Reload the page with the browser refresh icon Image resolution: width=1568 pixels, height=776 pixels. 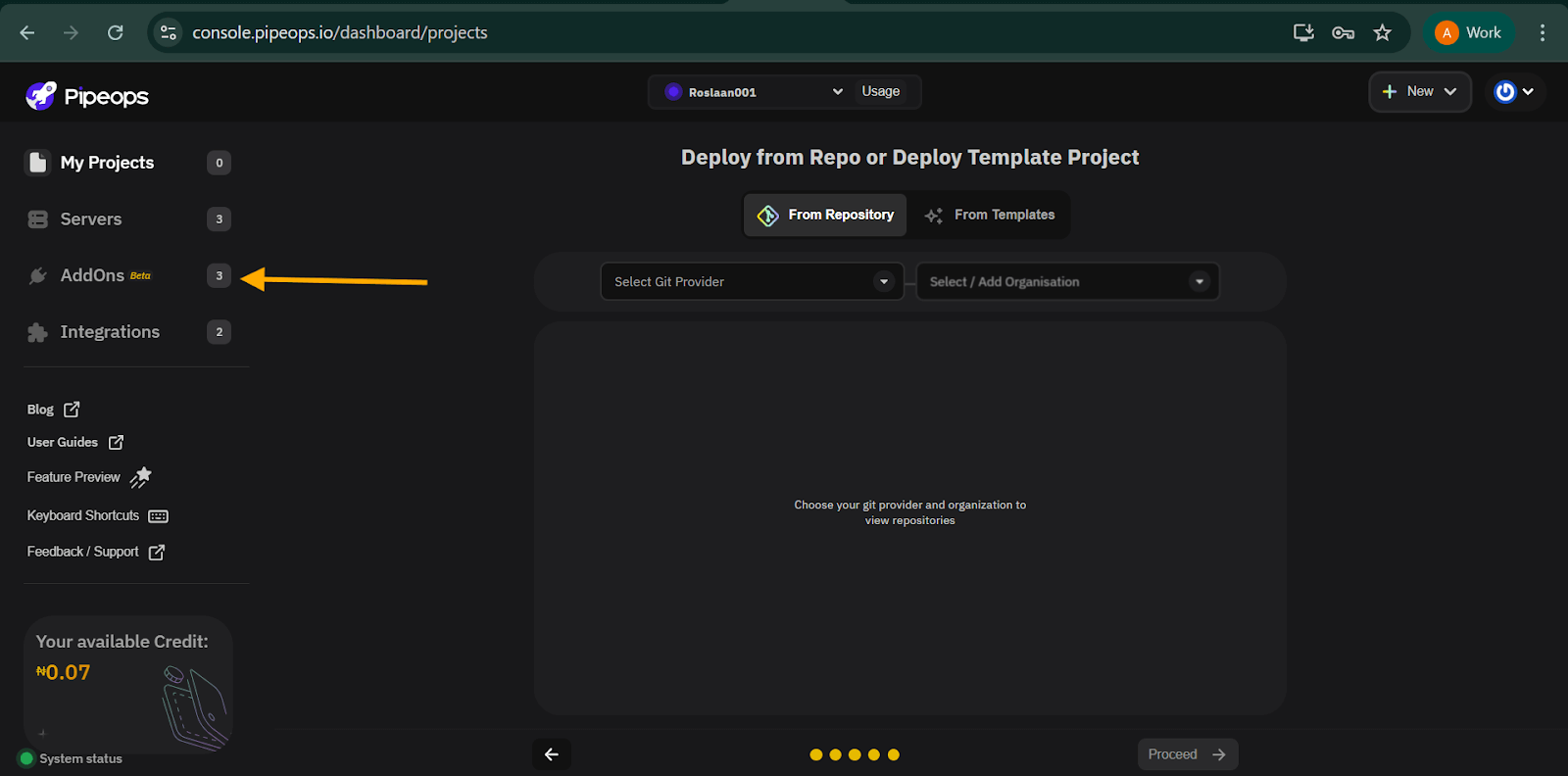coord(116,32)
